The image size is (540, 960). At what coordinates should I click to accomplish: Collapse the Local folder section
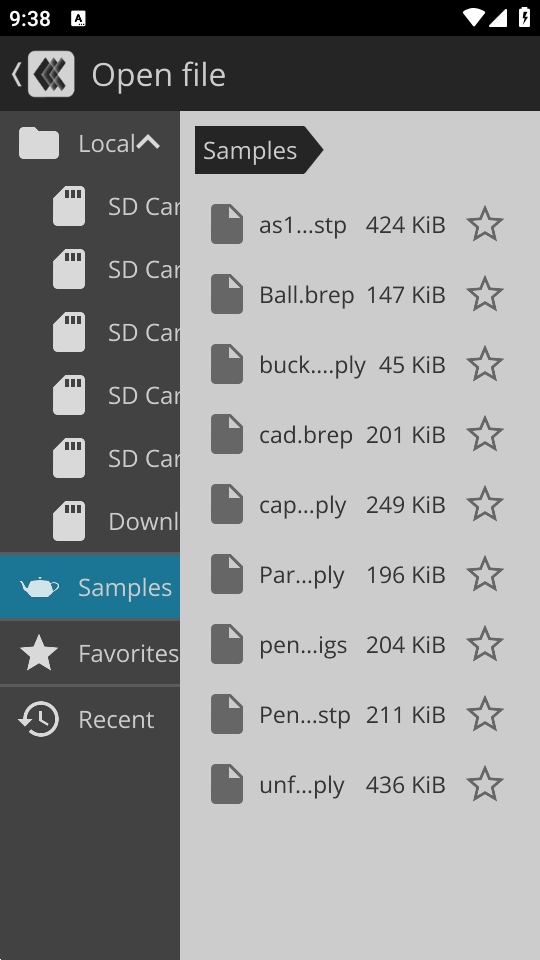click(148, 143)
